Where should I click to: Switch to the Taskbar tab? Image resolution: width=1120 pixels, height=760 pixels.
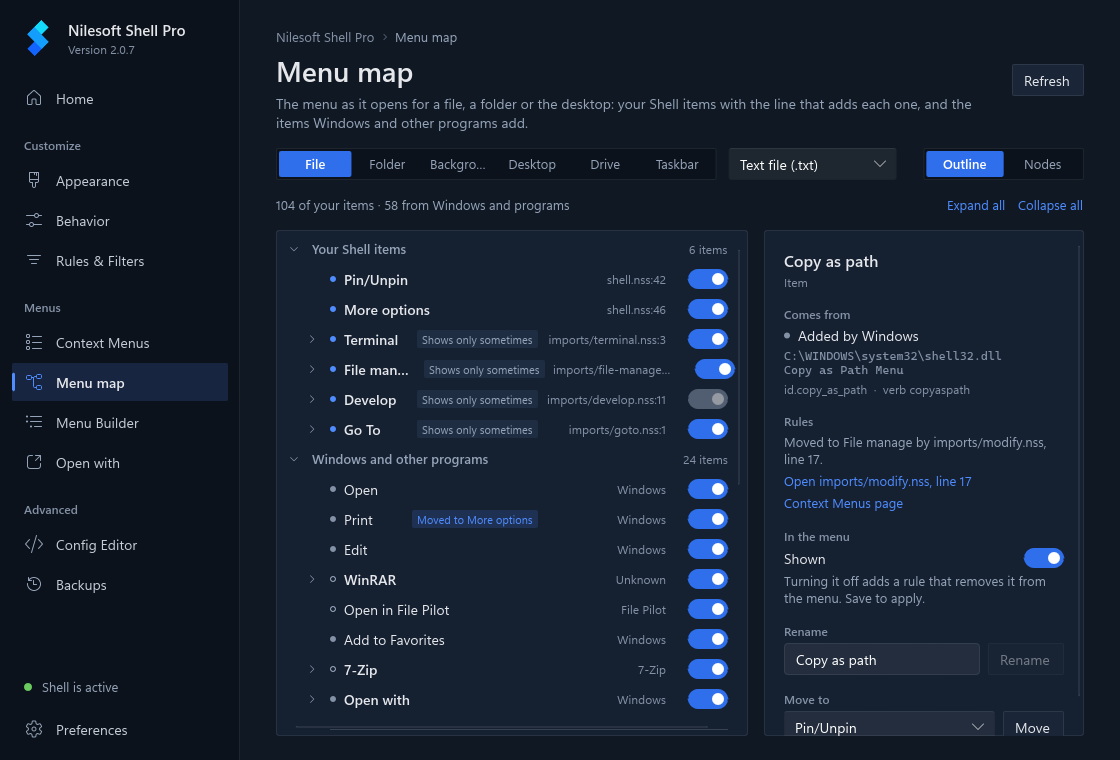point(677,164)
